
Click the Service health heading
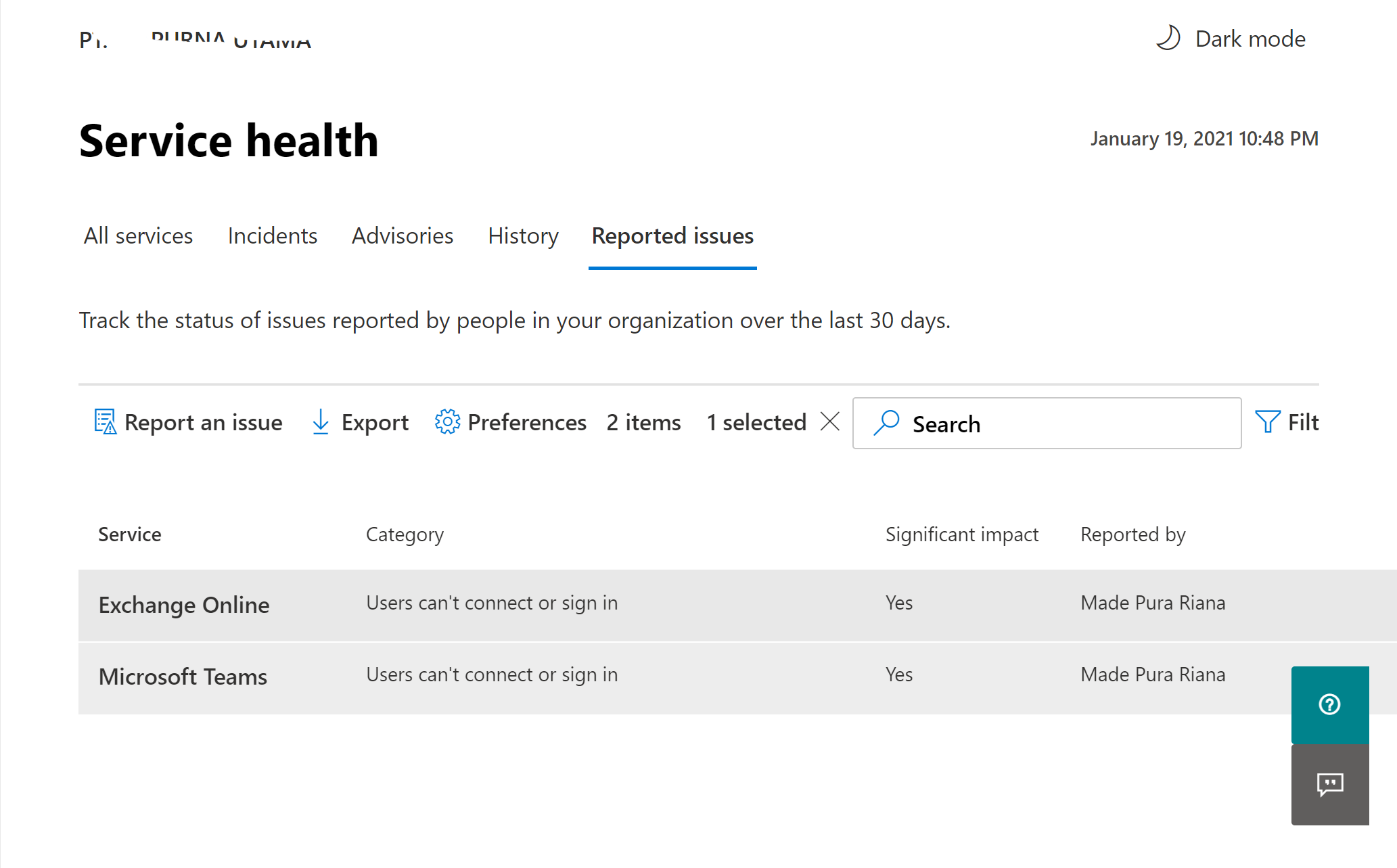click(229, 141)
